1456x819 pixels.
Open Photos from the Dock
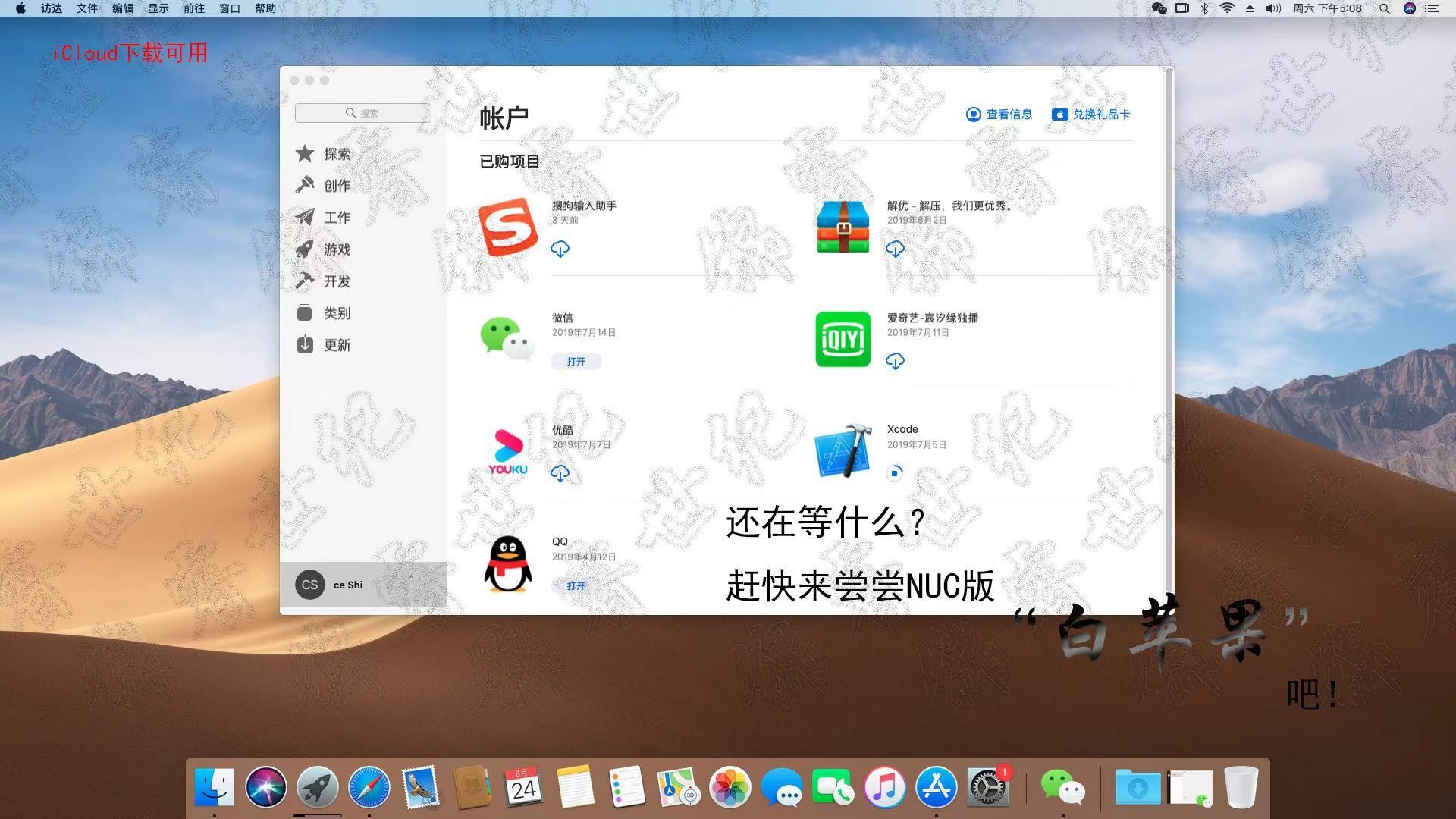pos(730,787)
